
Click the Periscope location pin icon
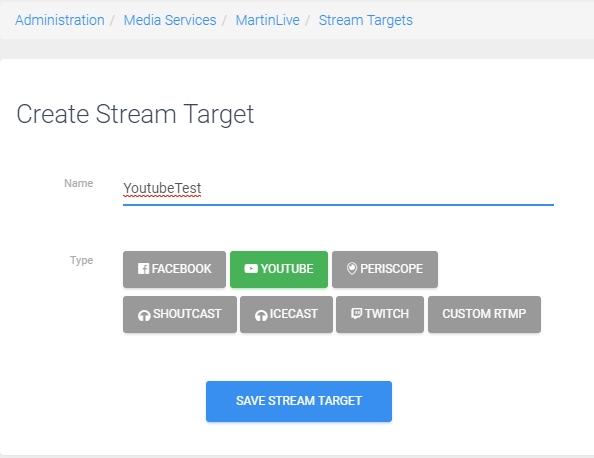pyautogui.click(x=352, y=269)
